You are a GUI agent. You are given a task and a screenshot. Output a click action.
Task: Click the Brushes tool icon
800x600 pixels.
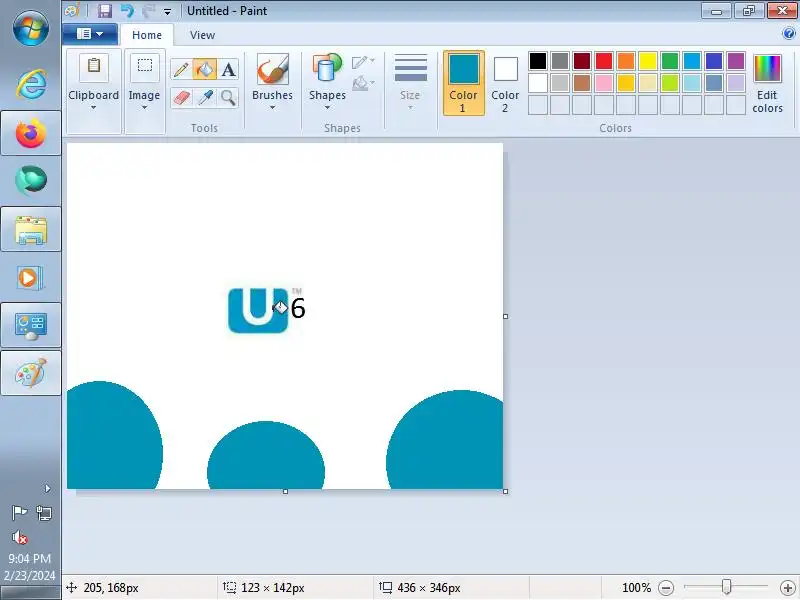(x=272, y=69)
